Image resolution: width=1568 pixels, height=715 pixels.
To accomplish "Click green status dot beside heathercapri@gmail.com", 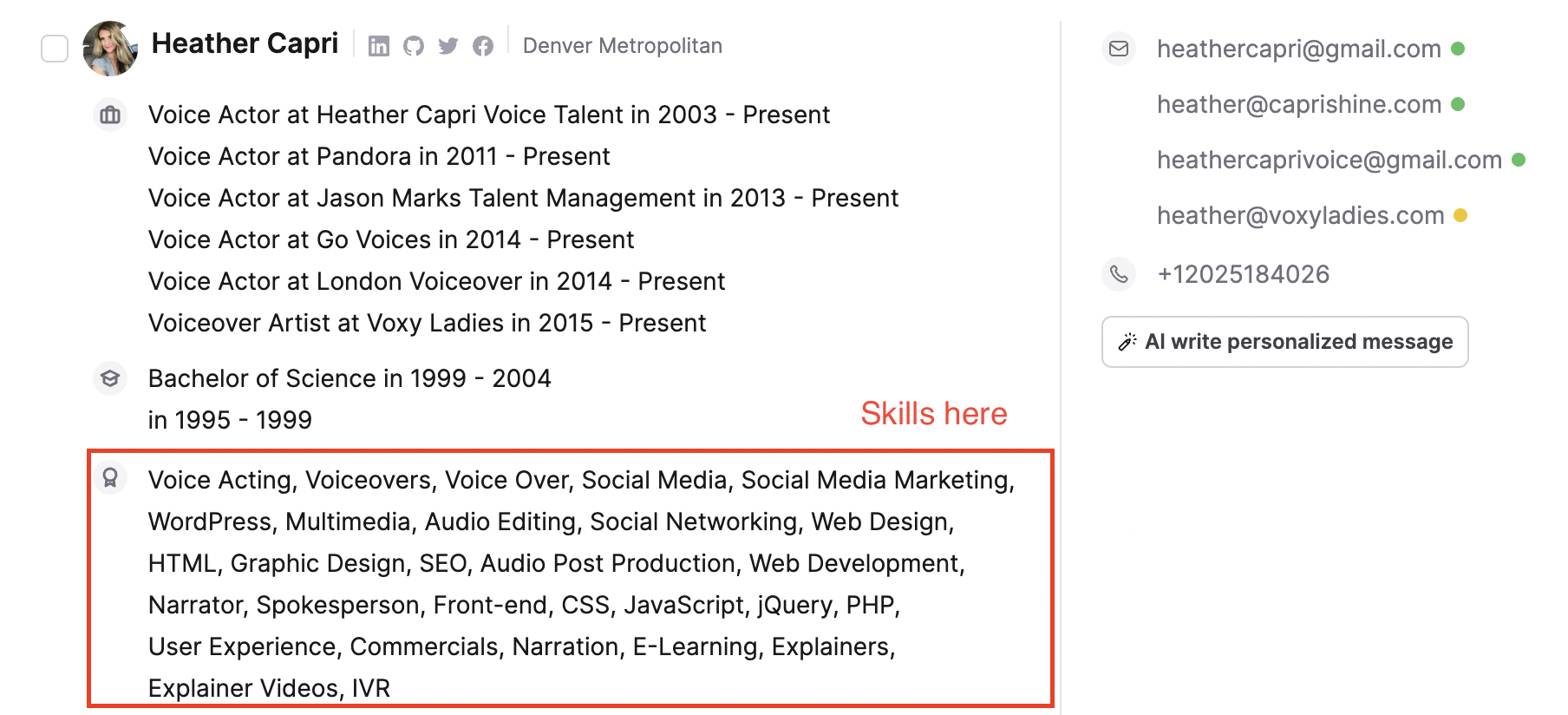I will pyautogui.click(x=1458, y=49).
